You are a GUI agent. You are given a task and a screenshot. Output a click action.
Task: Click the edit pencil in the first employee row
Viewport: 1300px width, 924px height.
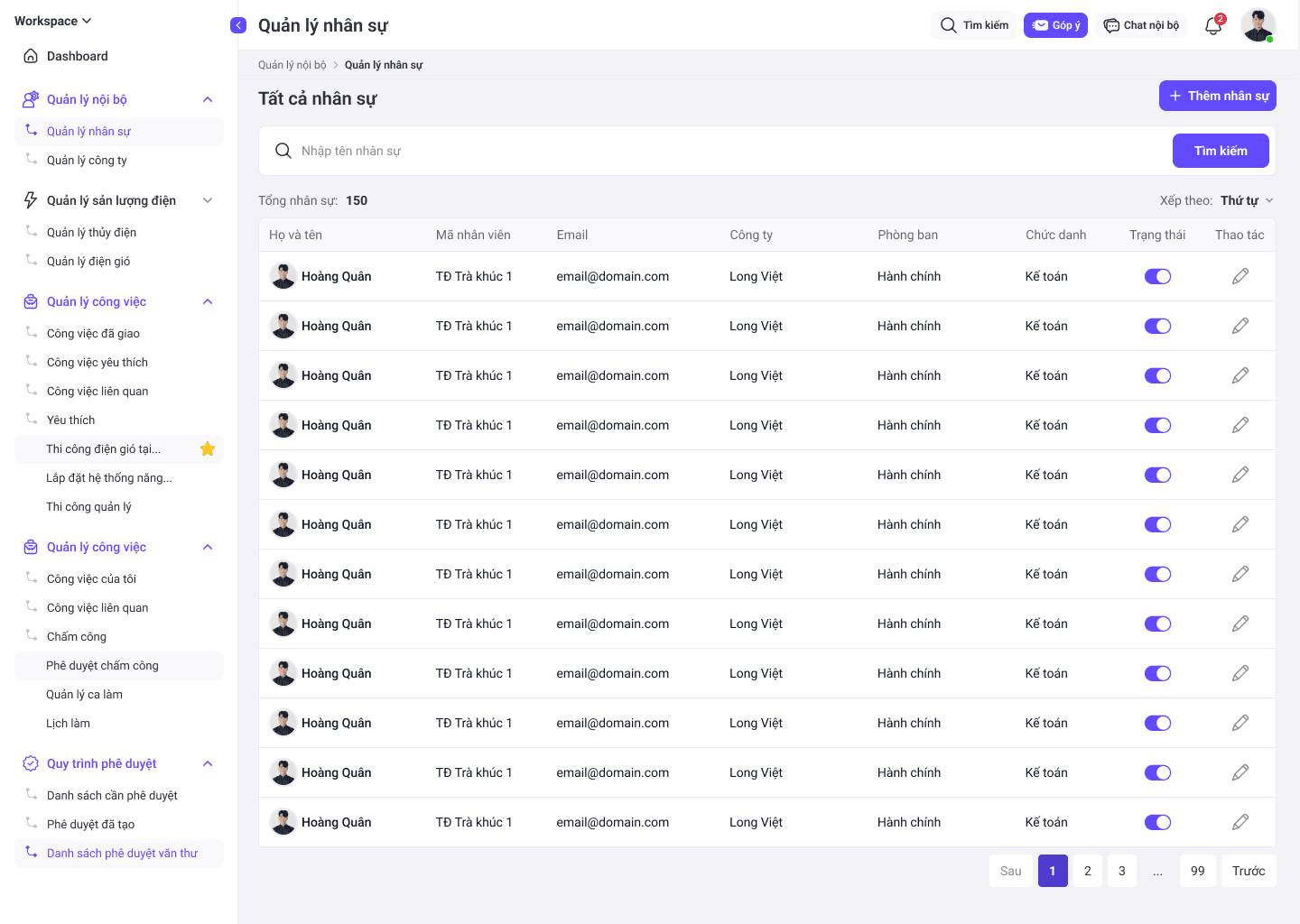(x=1240, y=276)
